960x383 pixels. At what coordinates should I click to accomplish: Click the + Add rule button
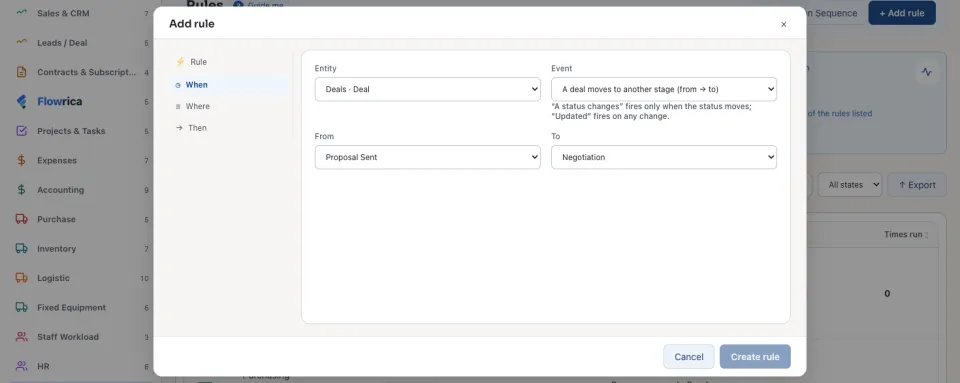pyautogui.click(x=902, y=13)
